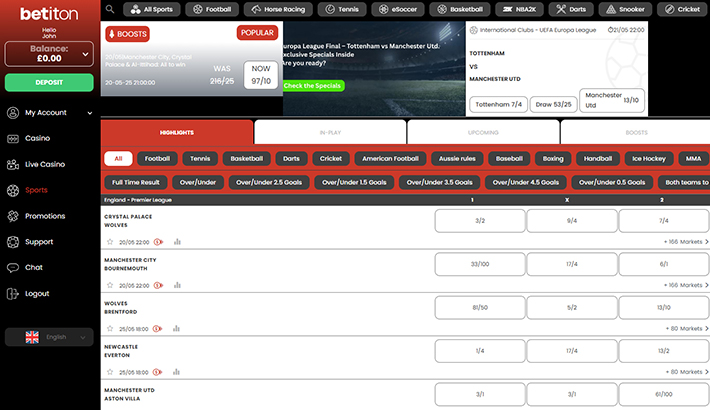
Task: Open stats icon for Crystal Palace match
Action: [177, 242]
